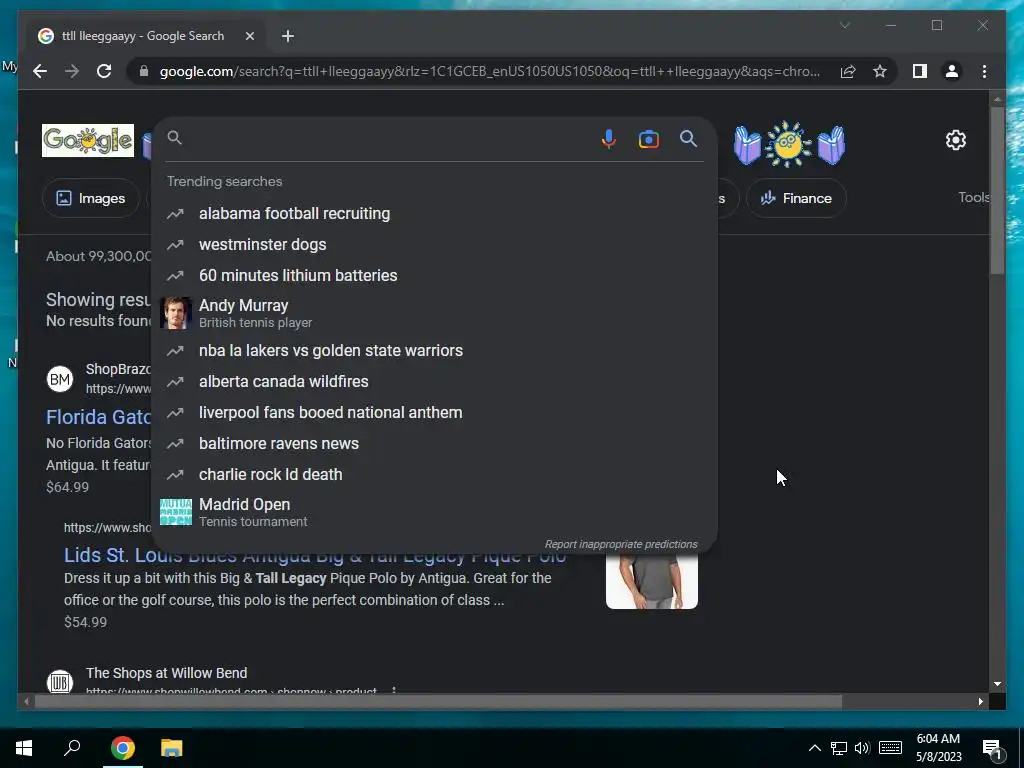This screenshot has height=768, width=1024.
Task: Open the Chrome profile icon
Action: click(x=952, y=71)
